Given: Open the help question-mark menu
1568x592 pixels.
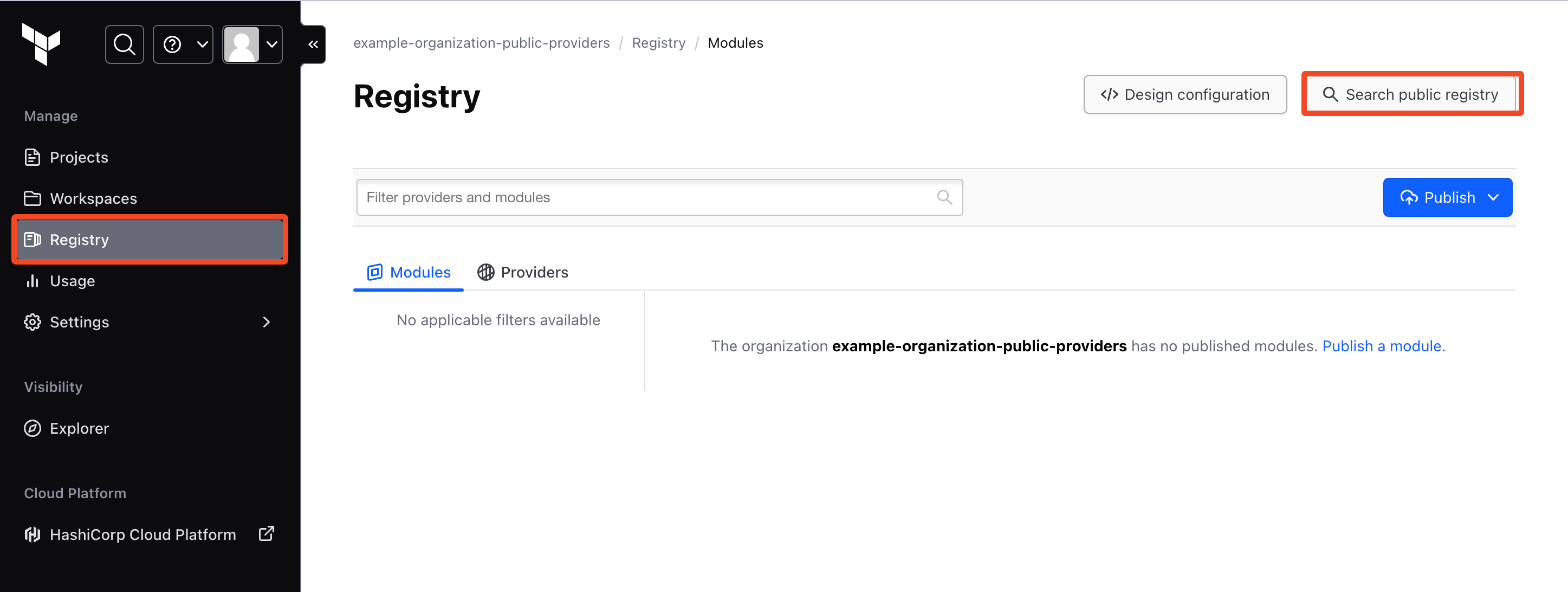Looking at the screenshot, I should tap(183, 44).
